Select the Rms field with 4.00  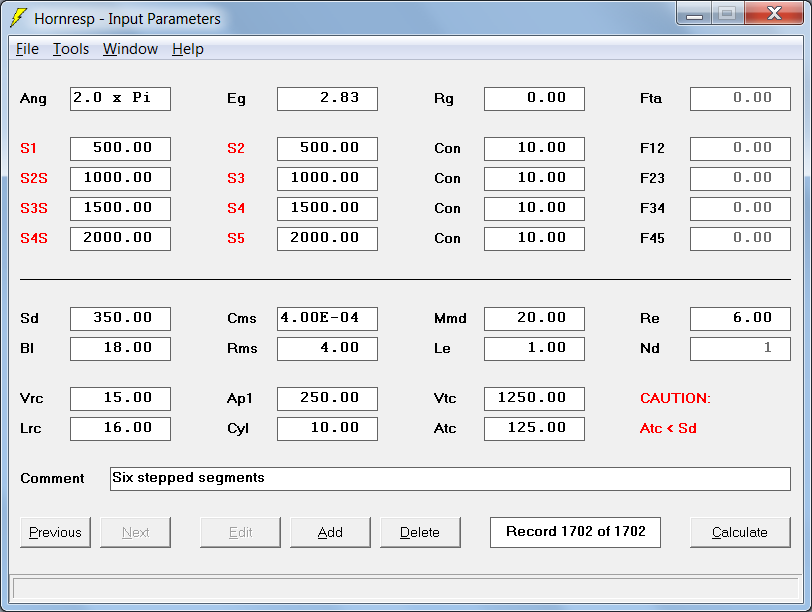pyautogui.click(x=327, y=348)
